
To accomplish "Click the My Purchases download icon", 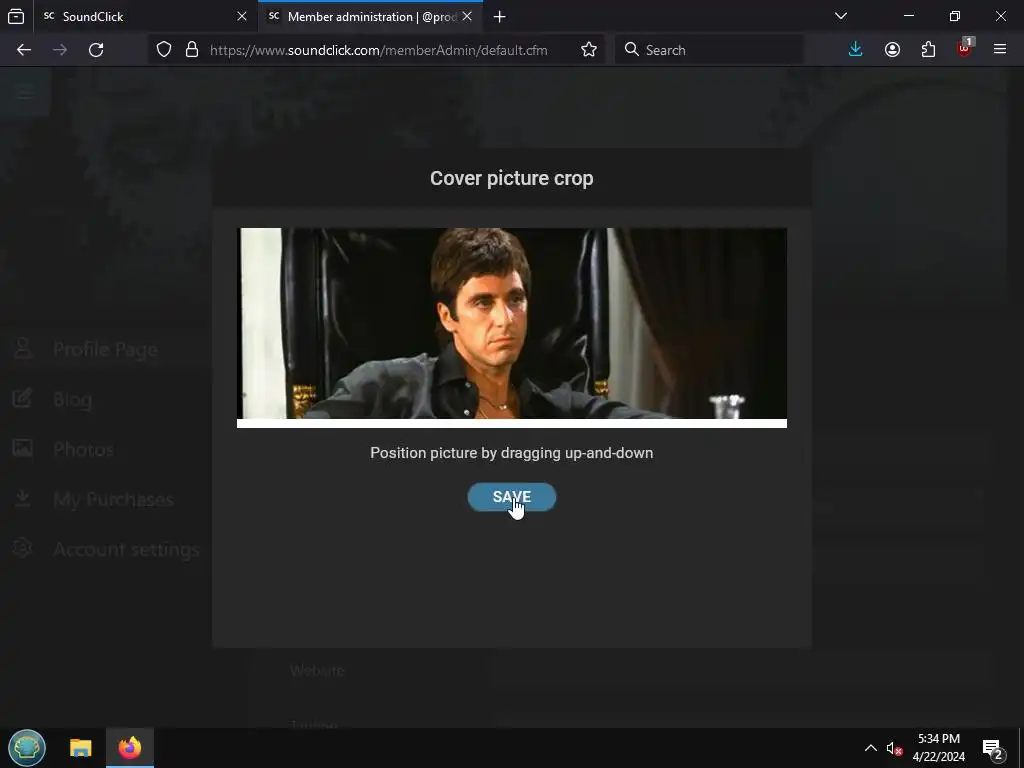I will coord(23,498).
